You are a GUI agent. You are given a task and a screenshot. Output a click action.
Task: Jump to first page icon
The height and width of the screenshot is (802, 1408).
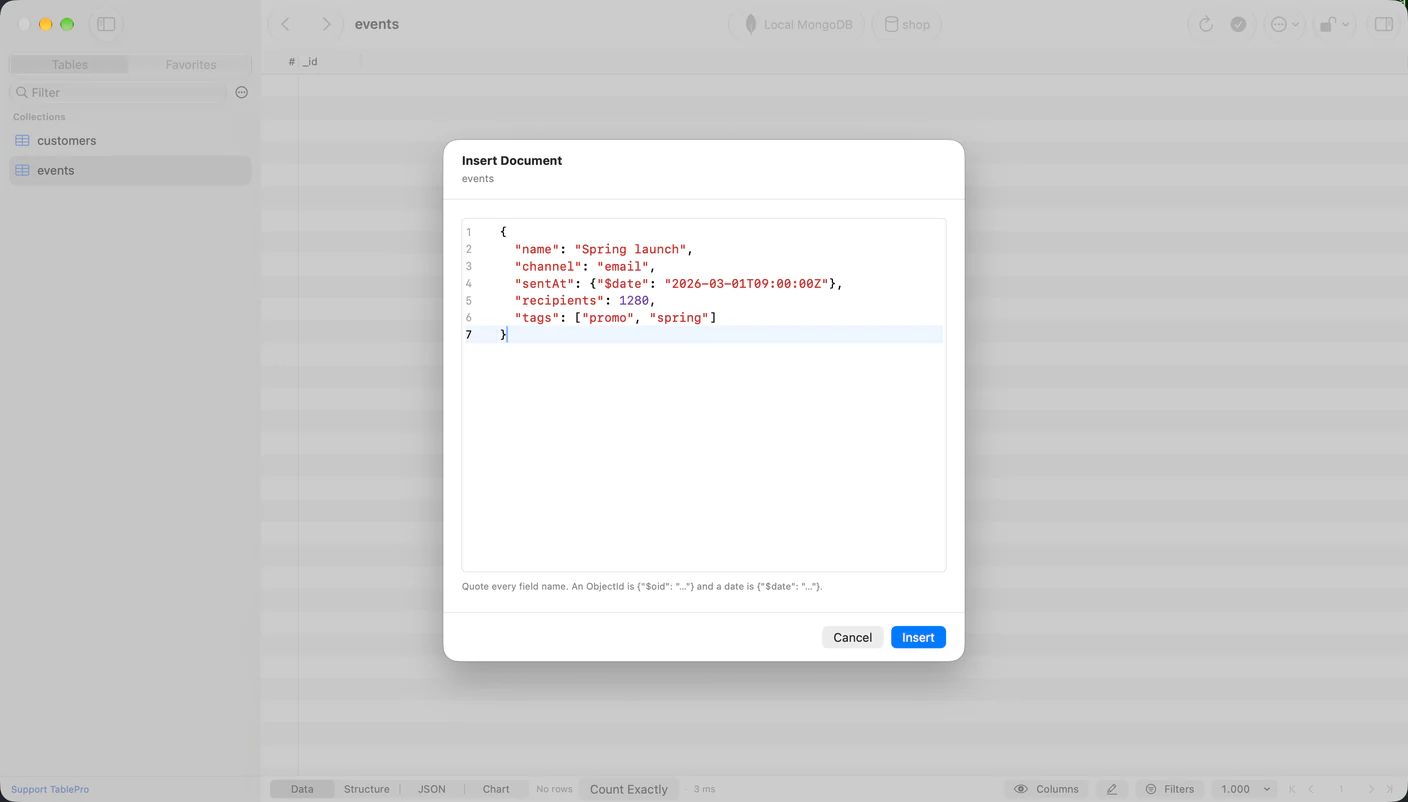pyautogui.click(x=1292, y=789)
